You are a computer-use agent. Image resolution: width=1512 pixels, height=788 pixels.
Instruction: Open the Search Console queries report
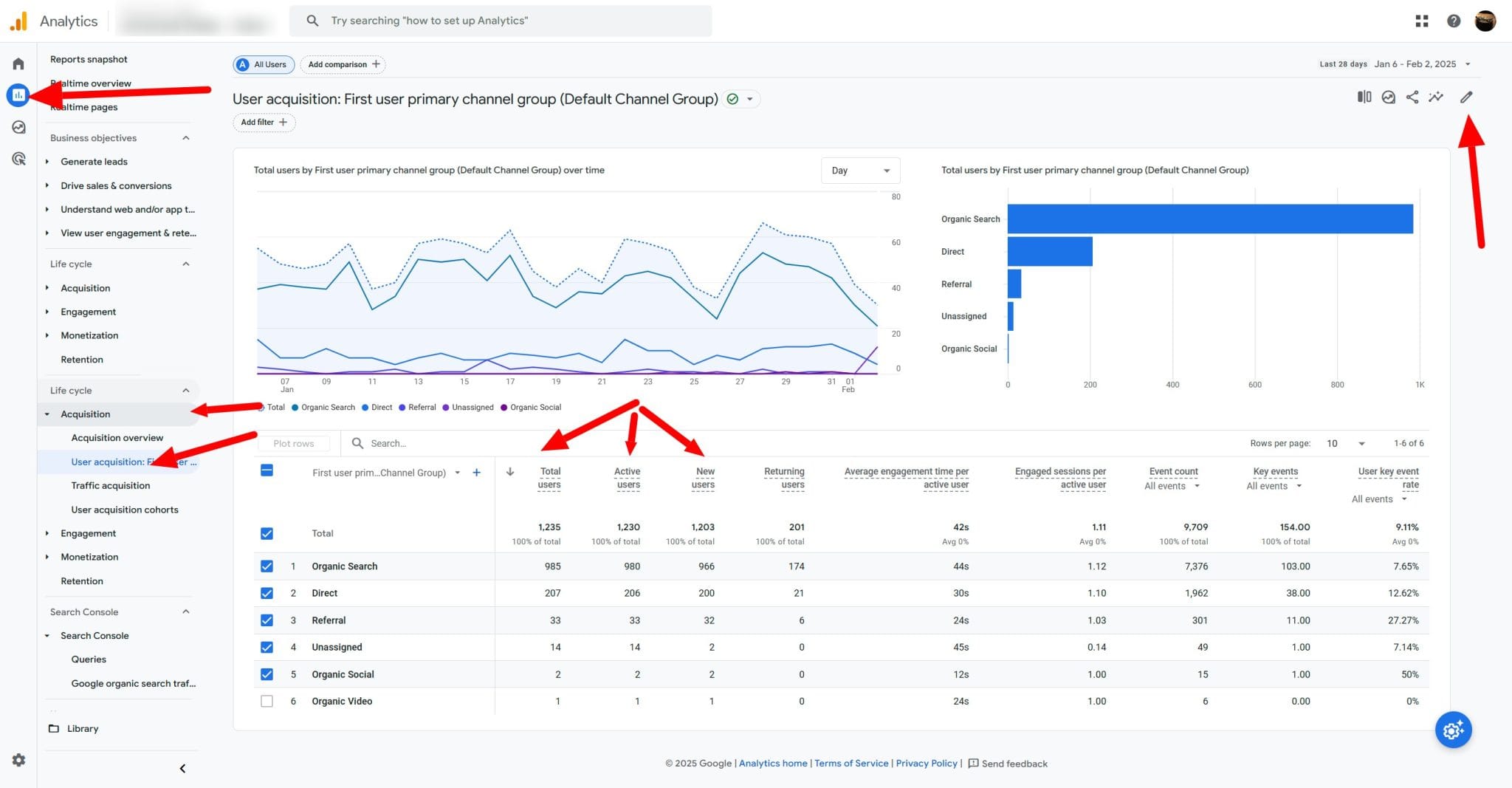pos(89,659)
